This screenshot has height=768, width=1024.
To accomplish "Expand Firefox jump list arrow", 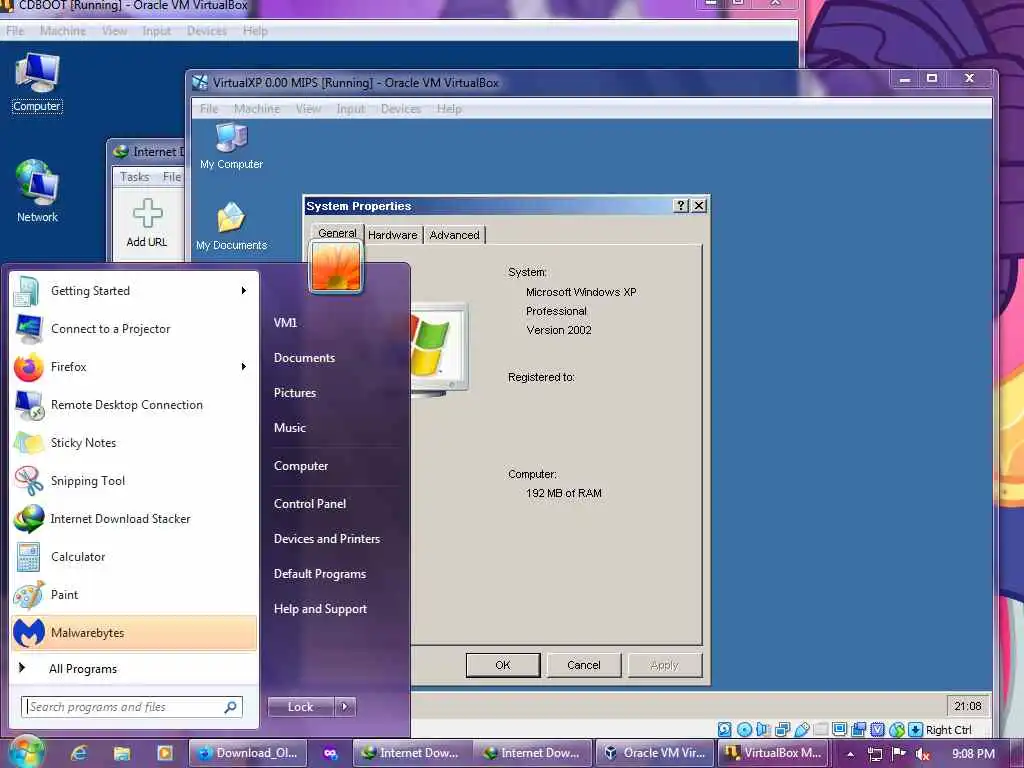I will [244, 366].
